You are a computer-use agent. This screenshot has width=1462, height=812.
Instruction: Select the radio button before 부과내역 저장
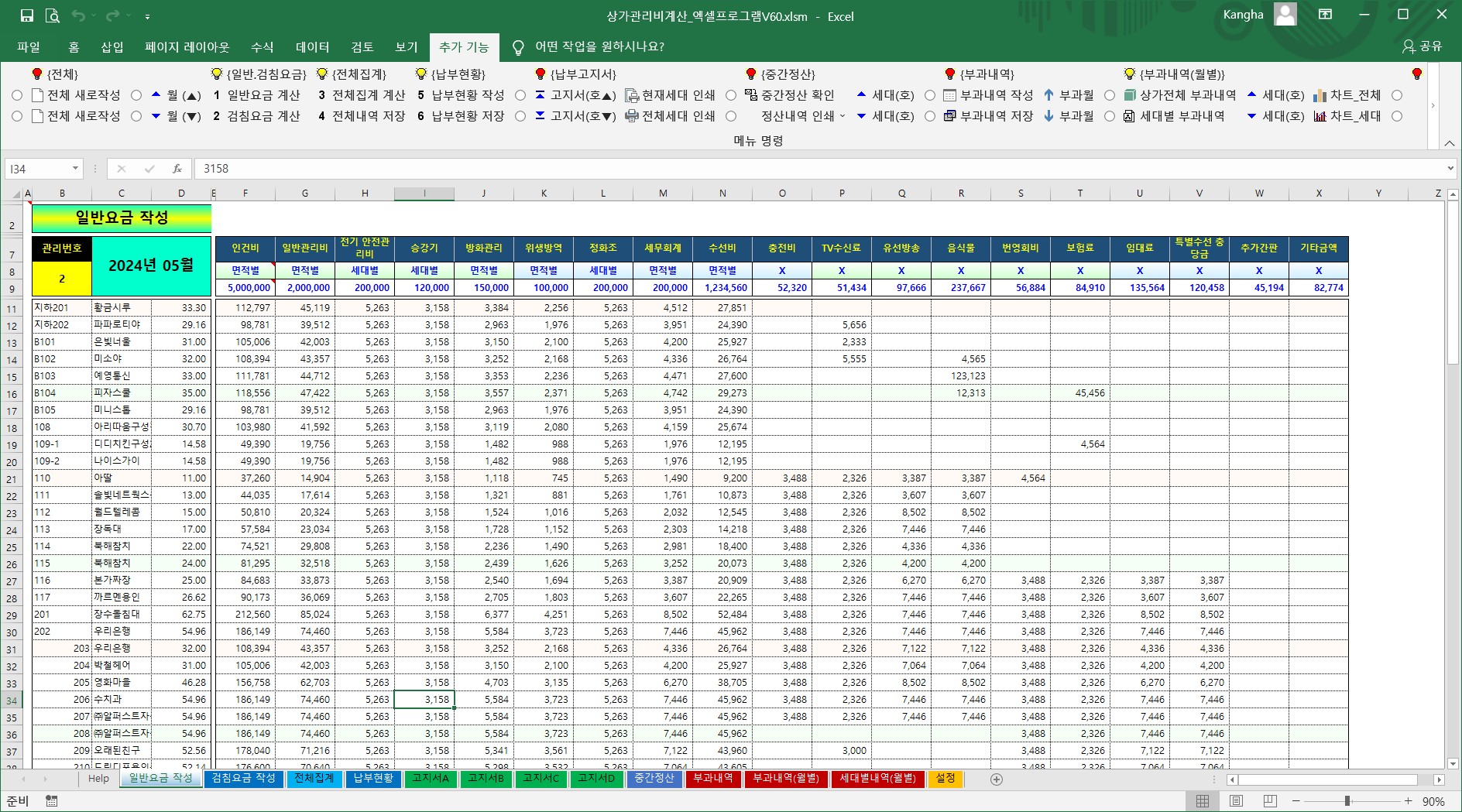pos(930,116)
